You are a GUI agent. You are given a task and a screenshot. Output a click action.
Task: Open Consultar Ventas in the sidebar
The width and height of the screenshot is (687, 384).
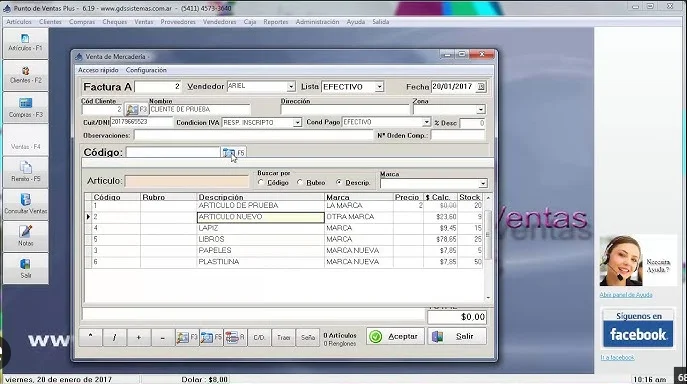pos(25,204)
